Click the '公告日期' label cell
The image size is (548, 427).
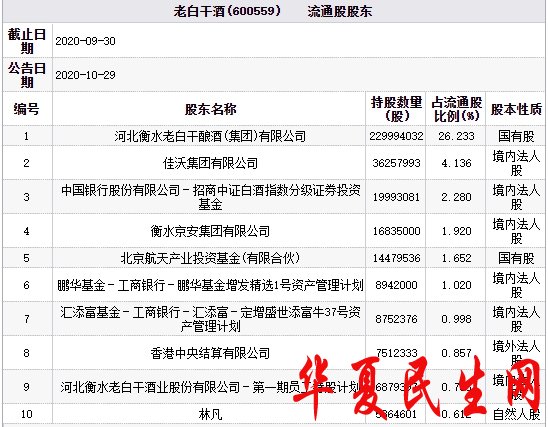tap(27, 75)
